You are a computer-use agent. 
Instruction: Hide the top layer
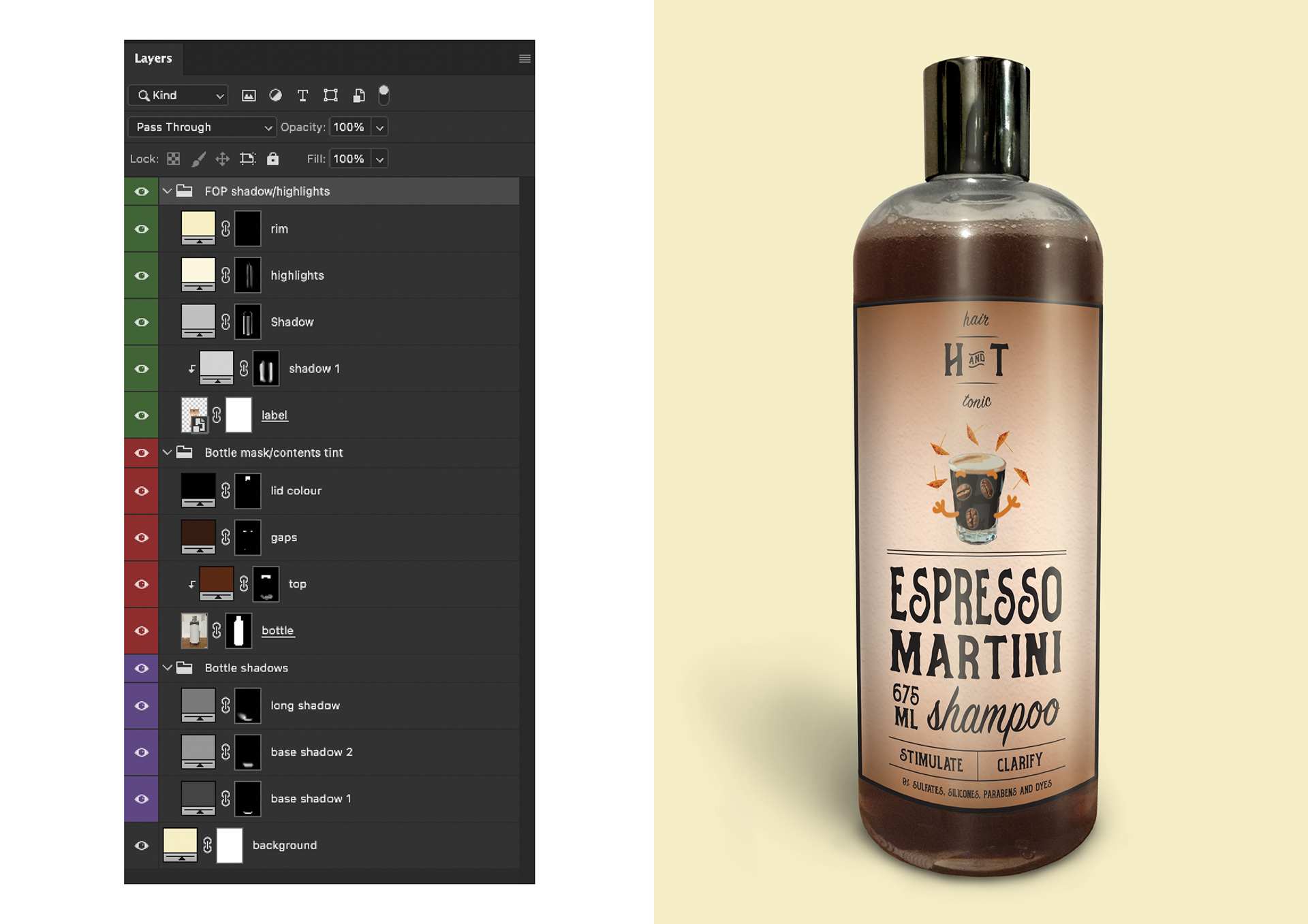tap(142, 584)
